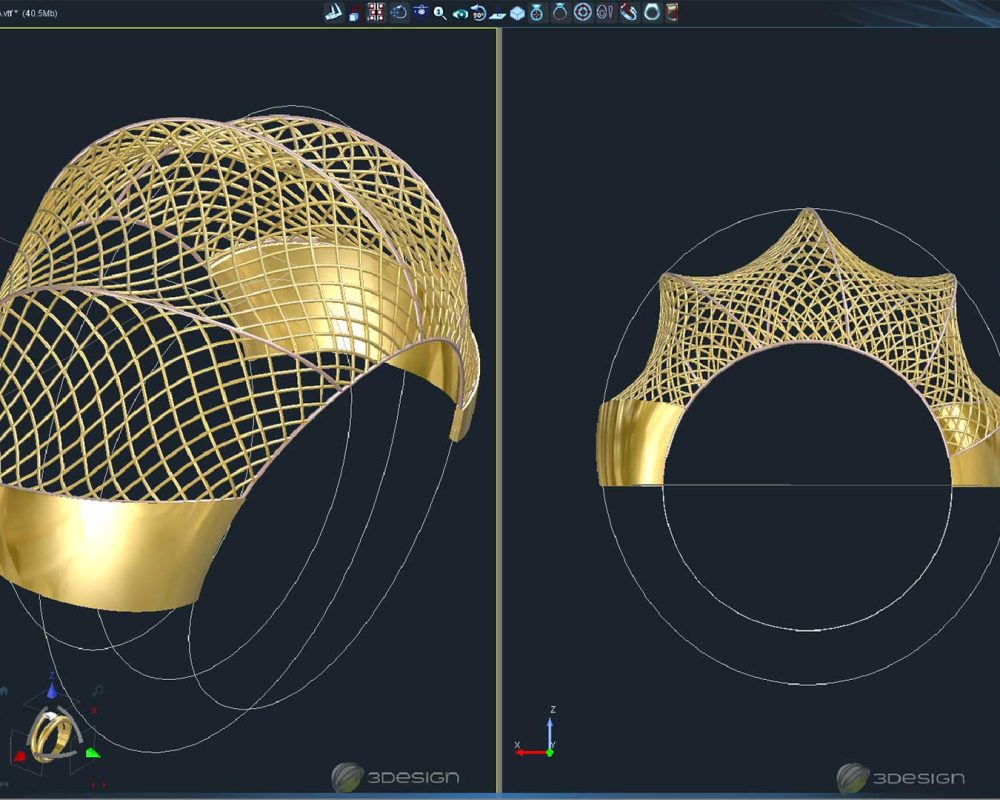Screen dimensions: 1000x800
Task: Select the perspective cube view icon
Action: 515,13
